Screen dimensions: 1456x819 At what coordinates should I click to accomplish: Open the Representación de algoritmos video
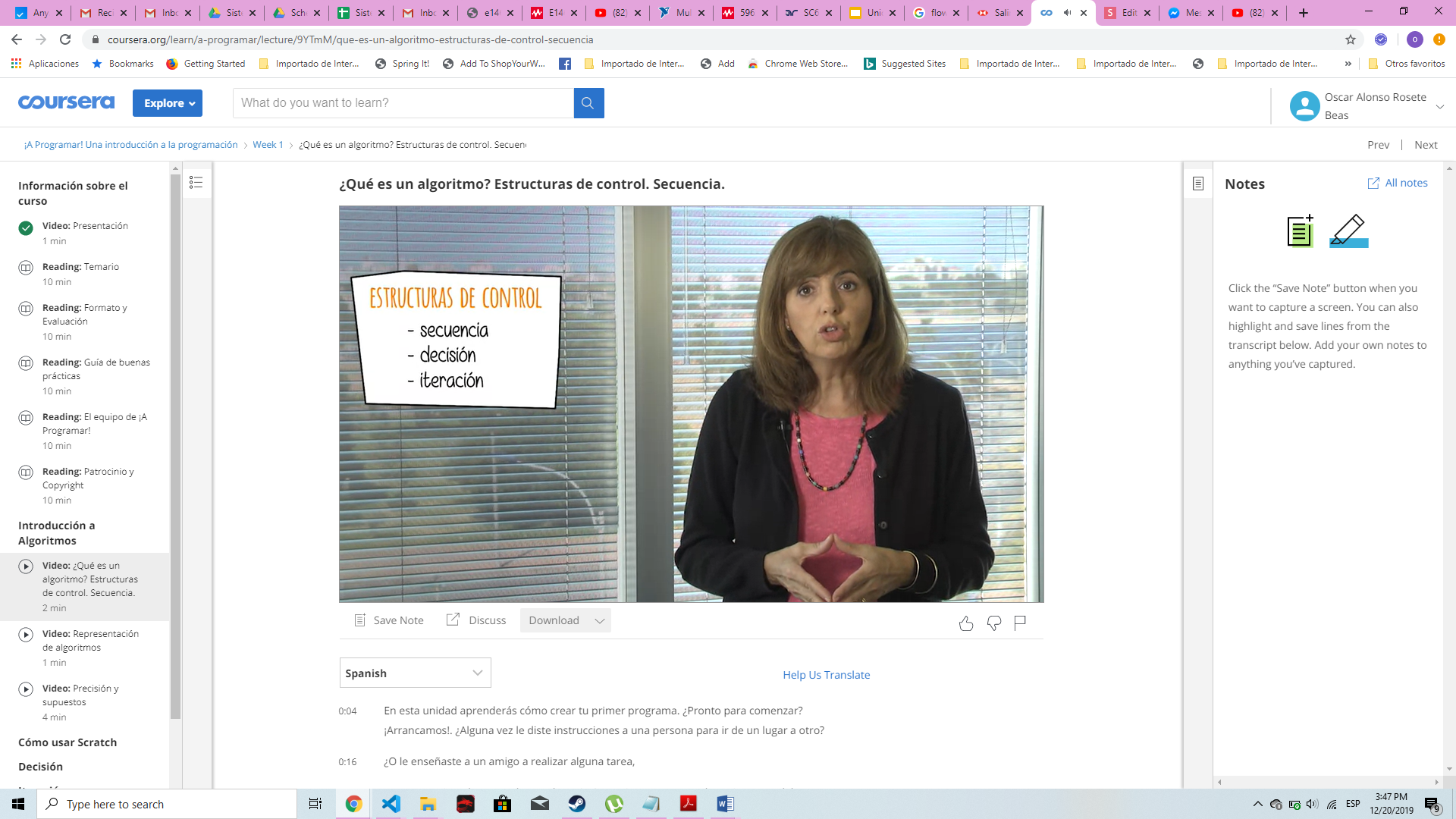pos(90,641)
